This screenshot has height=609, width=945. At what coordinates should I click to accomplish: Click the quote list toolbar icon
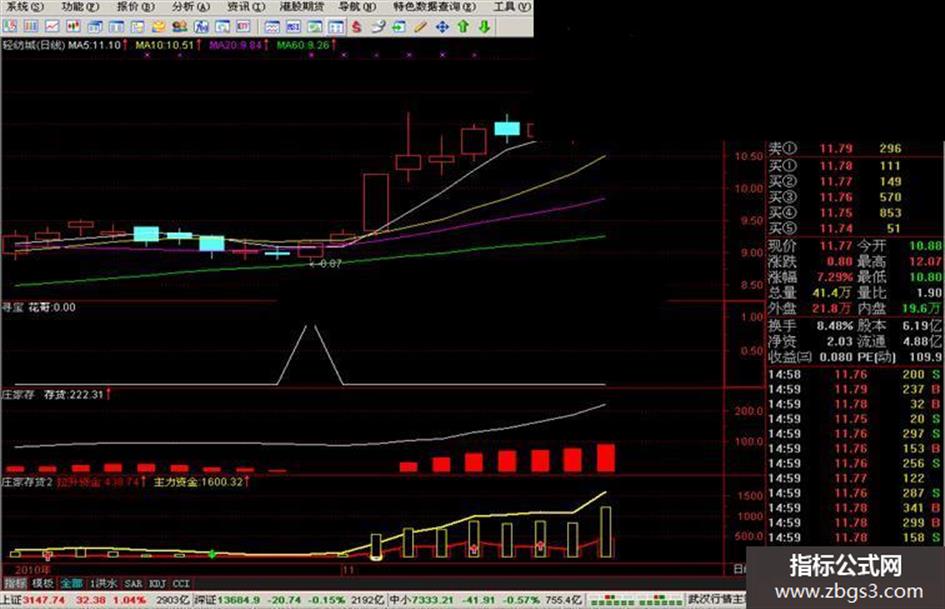(31, 27)
